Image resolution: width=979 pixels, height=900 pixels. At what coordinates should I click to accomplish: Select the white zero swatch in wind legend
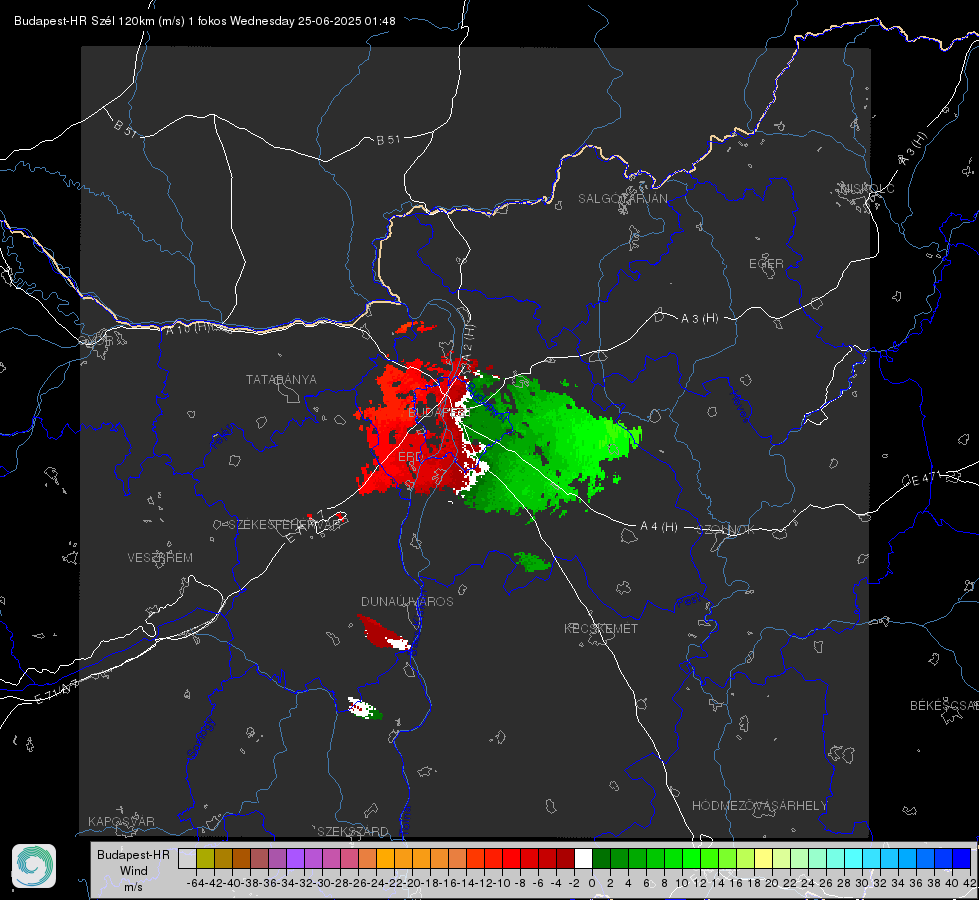[583, 858]
